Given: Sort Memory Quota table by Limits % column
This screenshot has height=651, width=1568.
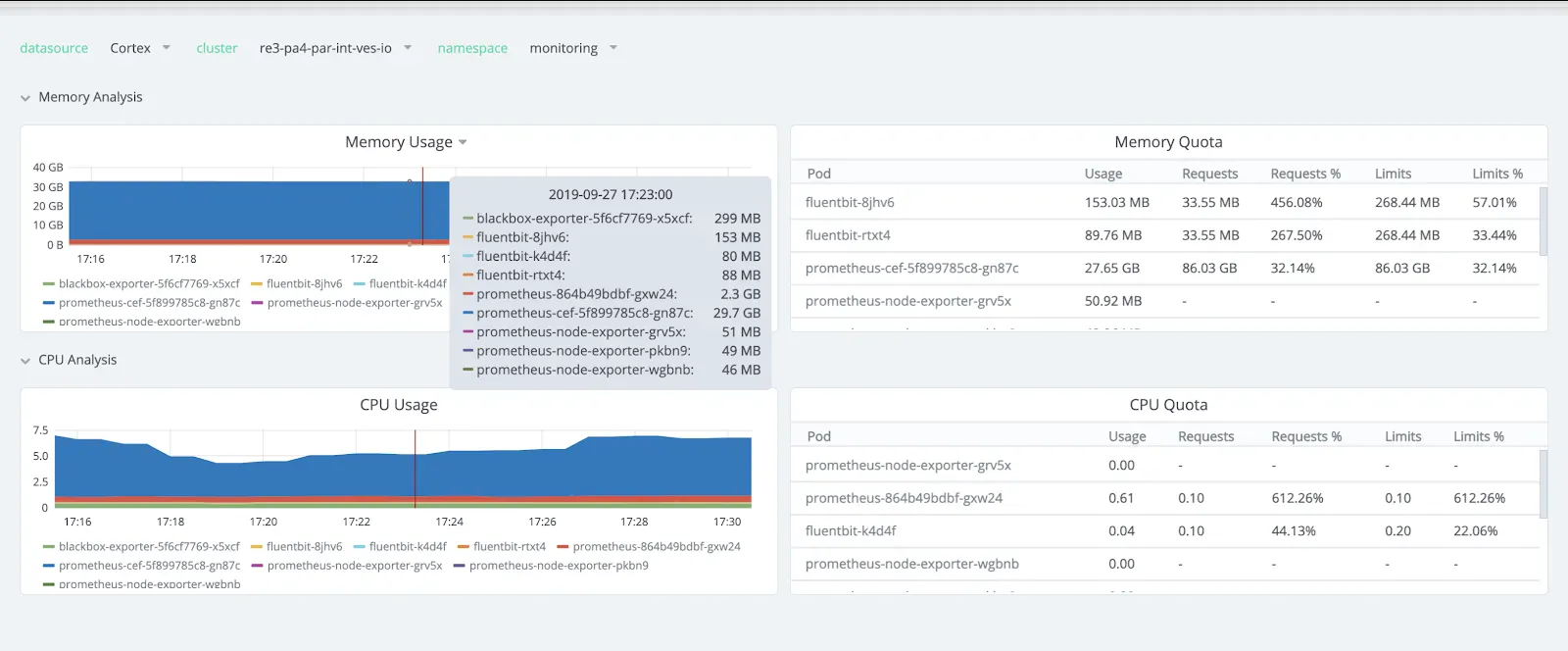Looking at the screenshot, I should pyautogui.click(x=1497, y=174).
